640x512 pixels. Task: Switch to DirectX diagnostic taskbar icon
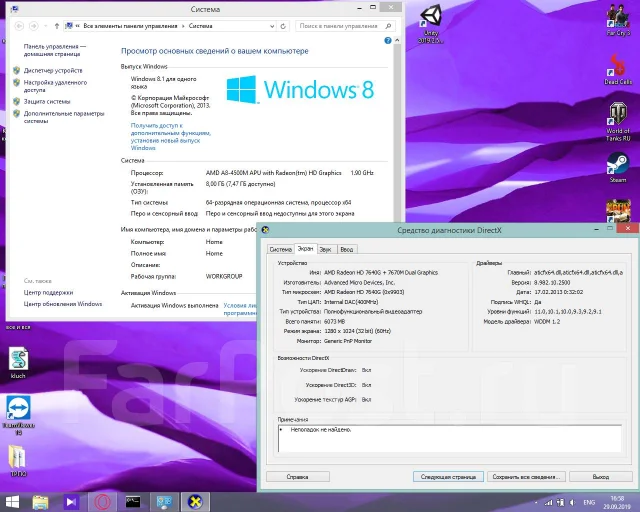pos(195,502)
